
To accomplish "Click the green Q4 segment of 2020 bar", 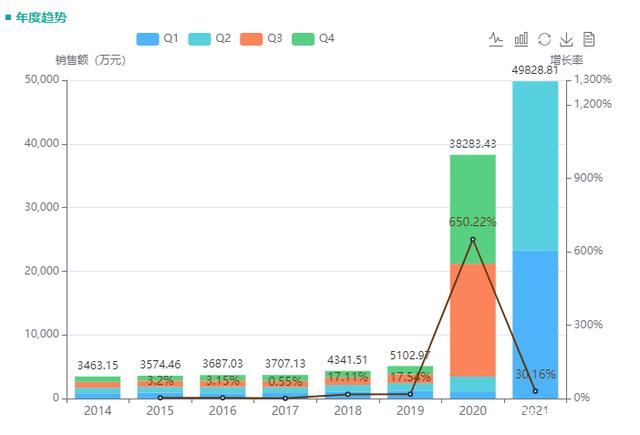I will pyautogui.click(x=473, y=200).
